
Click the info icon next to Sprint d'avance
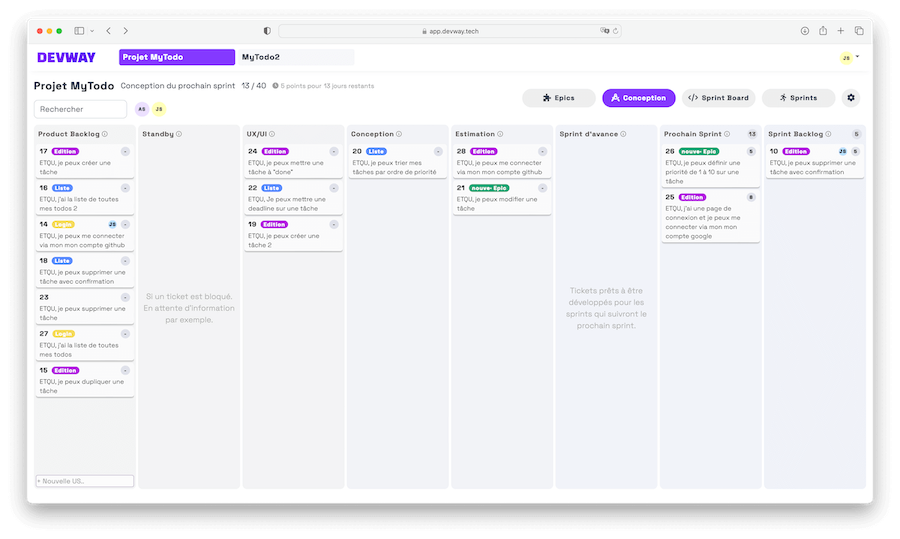(625, 134)
